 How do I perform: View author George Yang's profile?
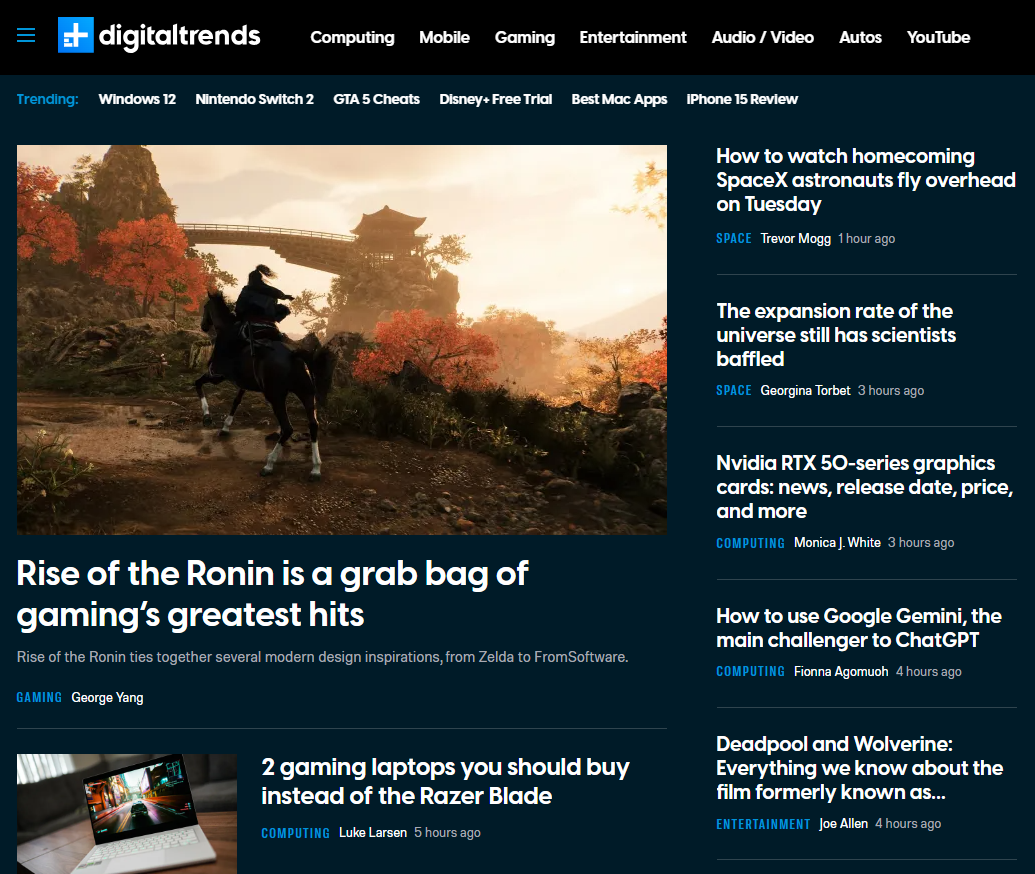pyautogui.click(x=107, y=697)
